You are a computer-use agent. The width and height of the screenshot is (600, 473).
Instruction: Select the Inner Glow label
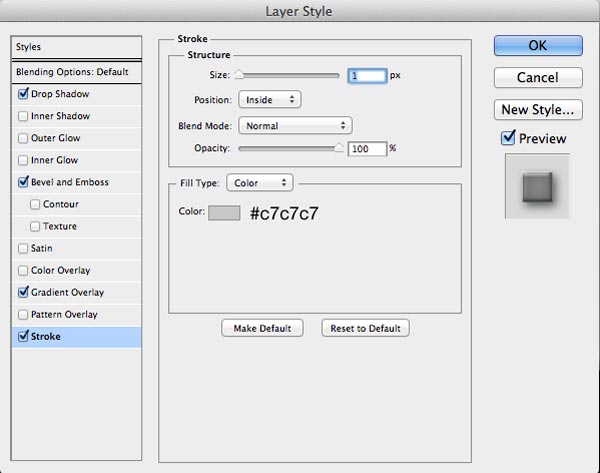[x=54, y=160]
